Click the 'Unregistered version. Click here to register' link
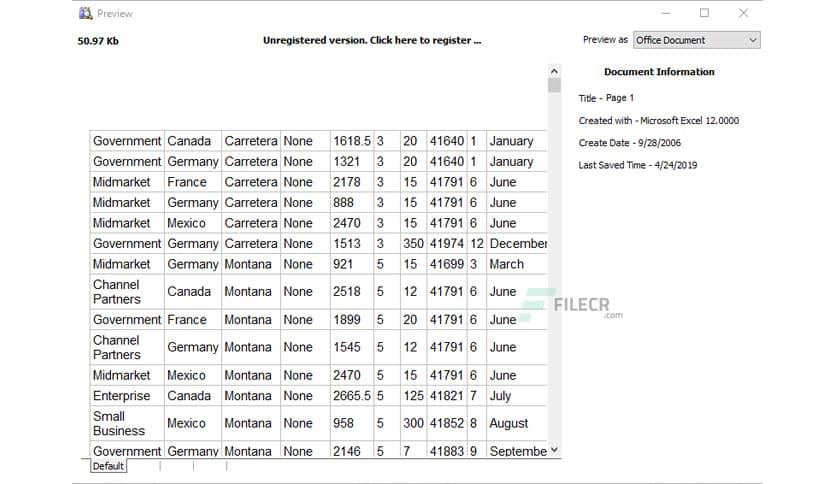 pyautogui.click(x=372, y=40)
